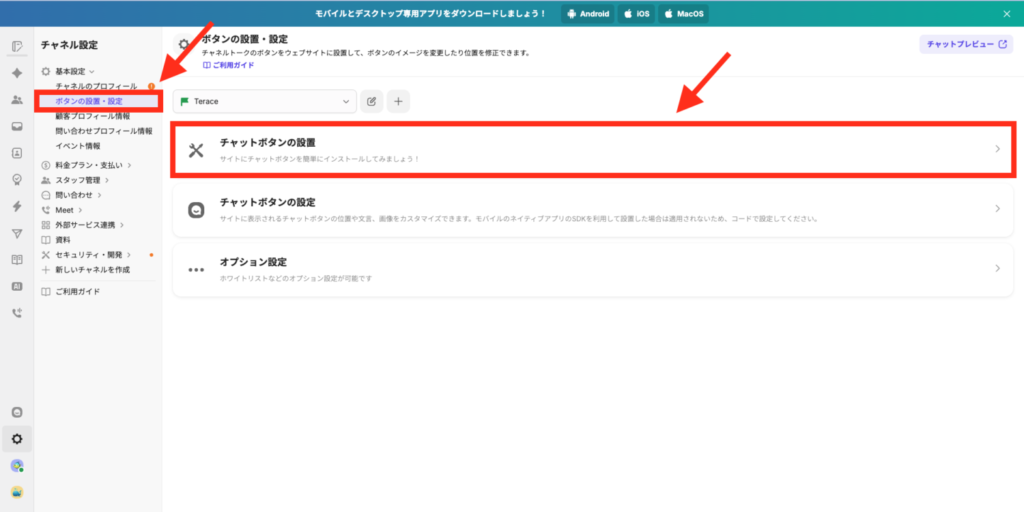Open the Terace channel dropdown
Image resolution: width=1024 pixels, height=512 pixels.
265,101
